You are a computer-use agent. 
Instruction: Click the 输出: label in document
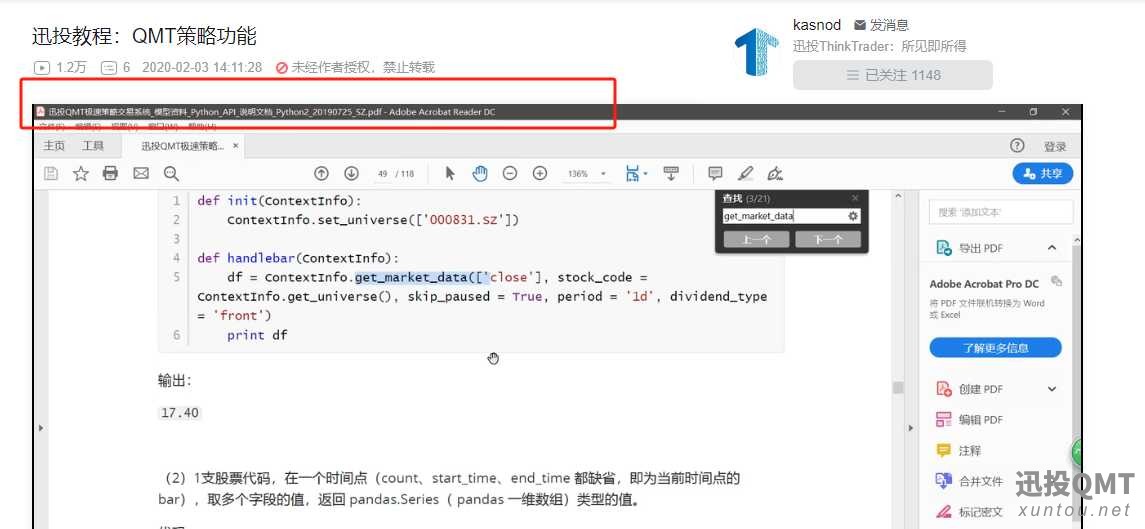pyautogui.click(x=175, y=380)
